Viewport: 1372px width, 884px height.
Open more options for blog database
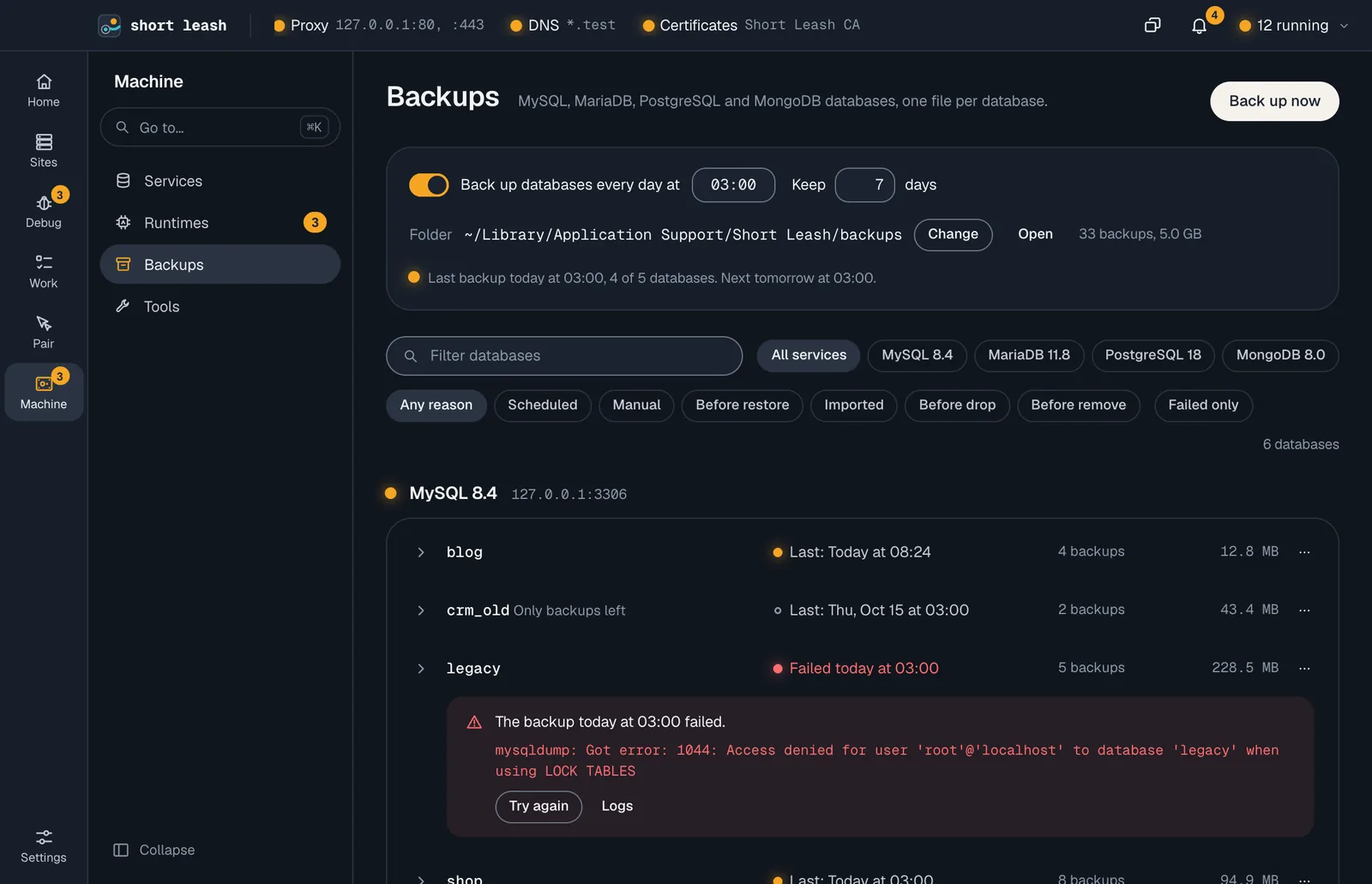[x=1304, y=552]
